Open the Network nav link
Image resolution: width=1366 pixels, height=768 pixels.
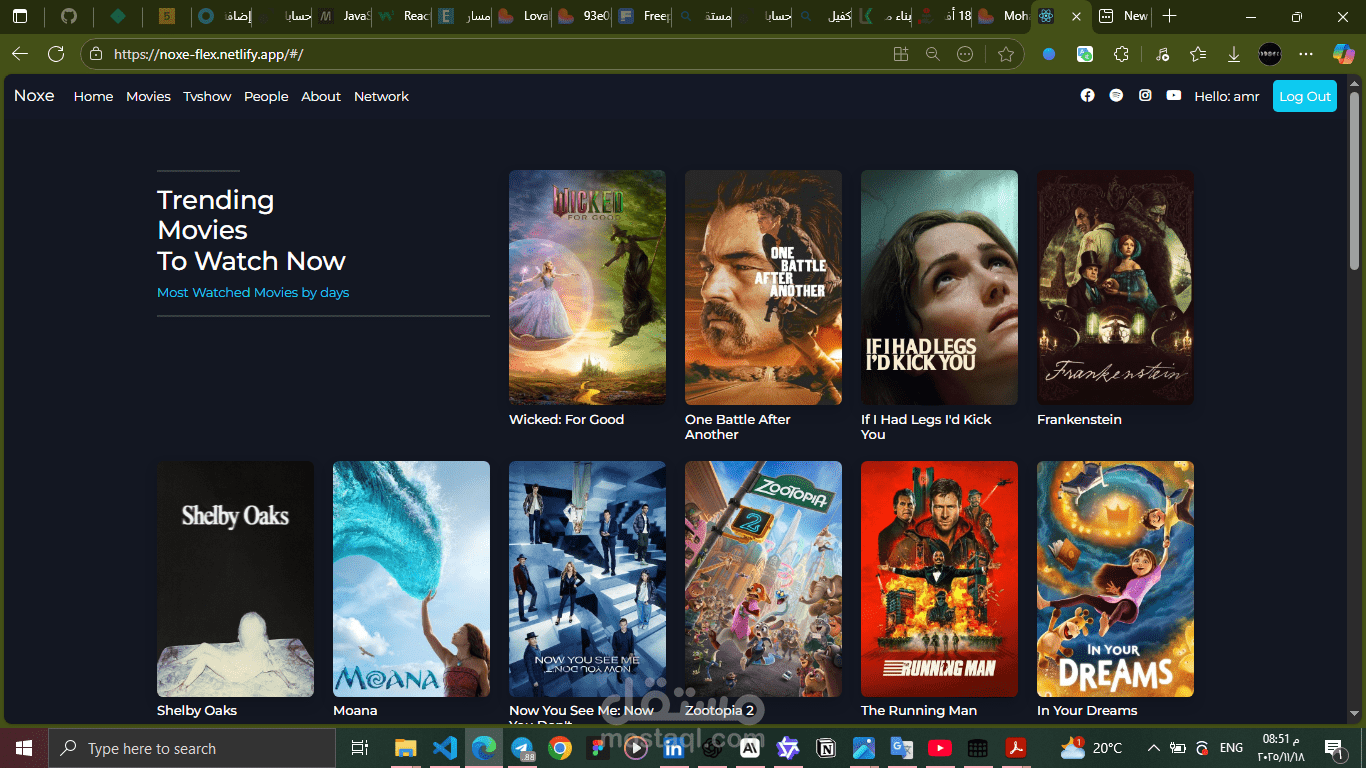381,96
